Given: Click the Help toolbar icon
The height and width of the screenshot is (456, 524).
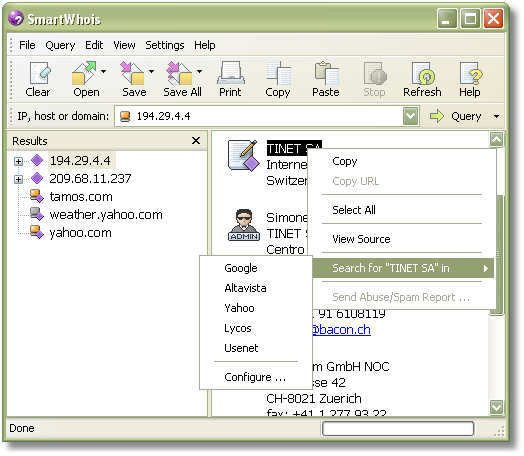Looking at the screenshot, I should click(471, 73).
